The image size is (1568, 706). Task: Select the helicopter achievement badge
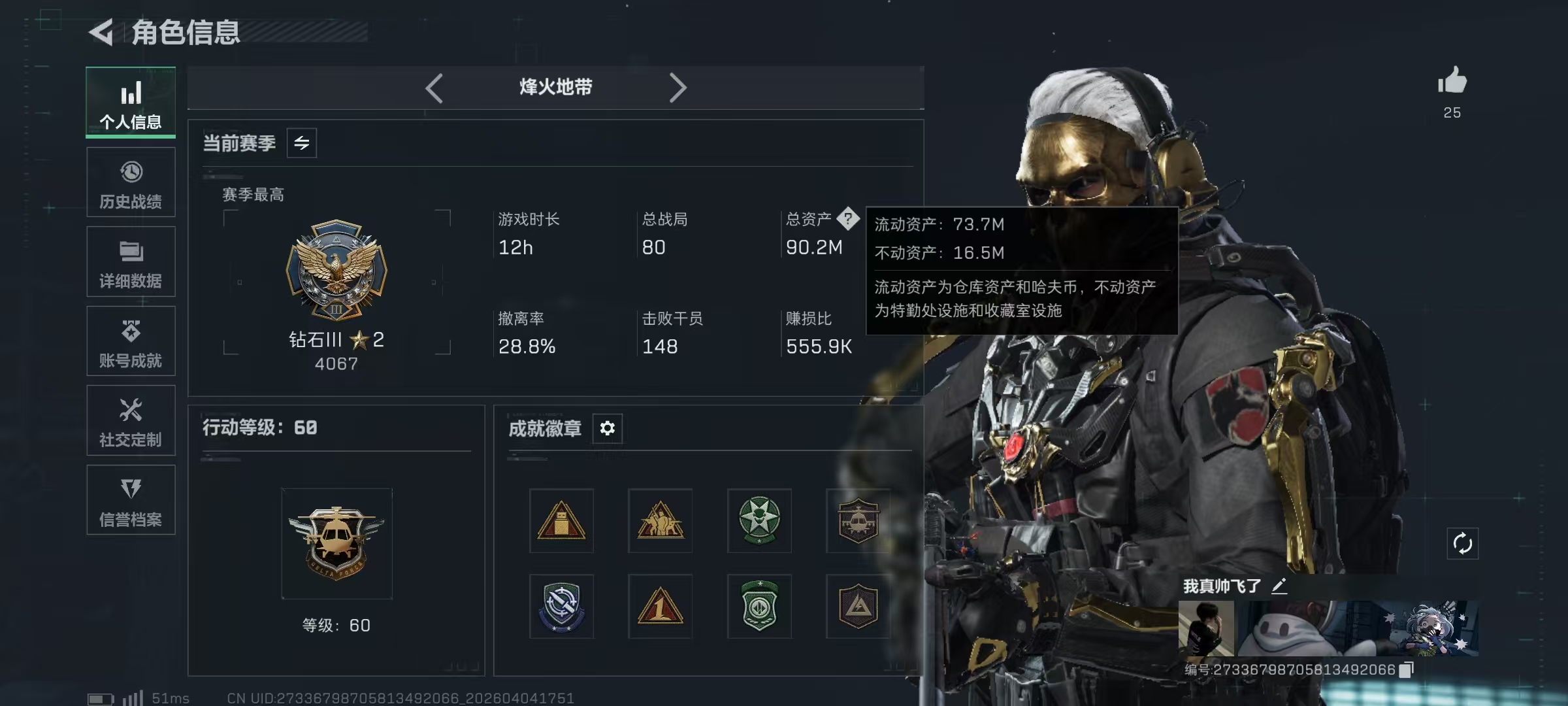click(x=858, y=521)
